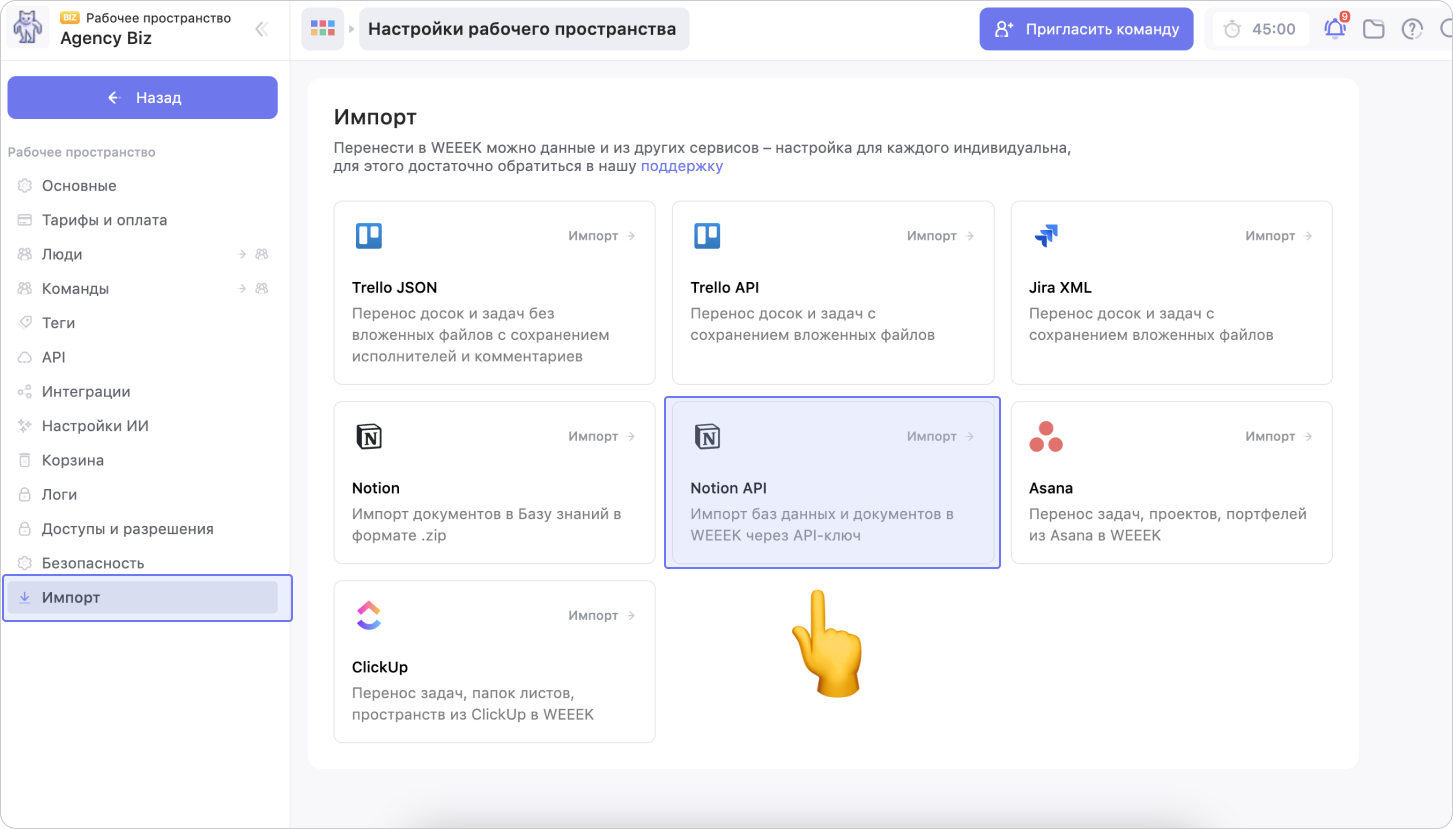Image resolution: width=1453 pixels, height=829 pixels.
Task: Click the timer stopwatch icon
Action: point(1232,29)
